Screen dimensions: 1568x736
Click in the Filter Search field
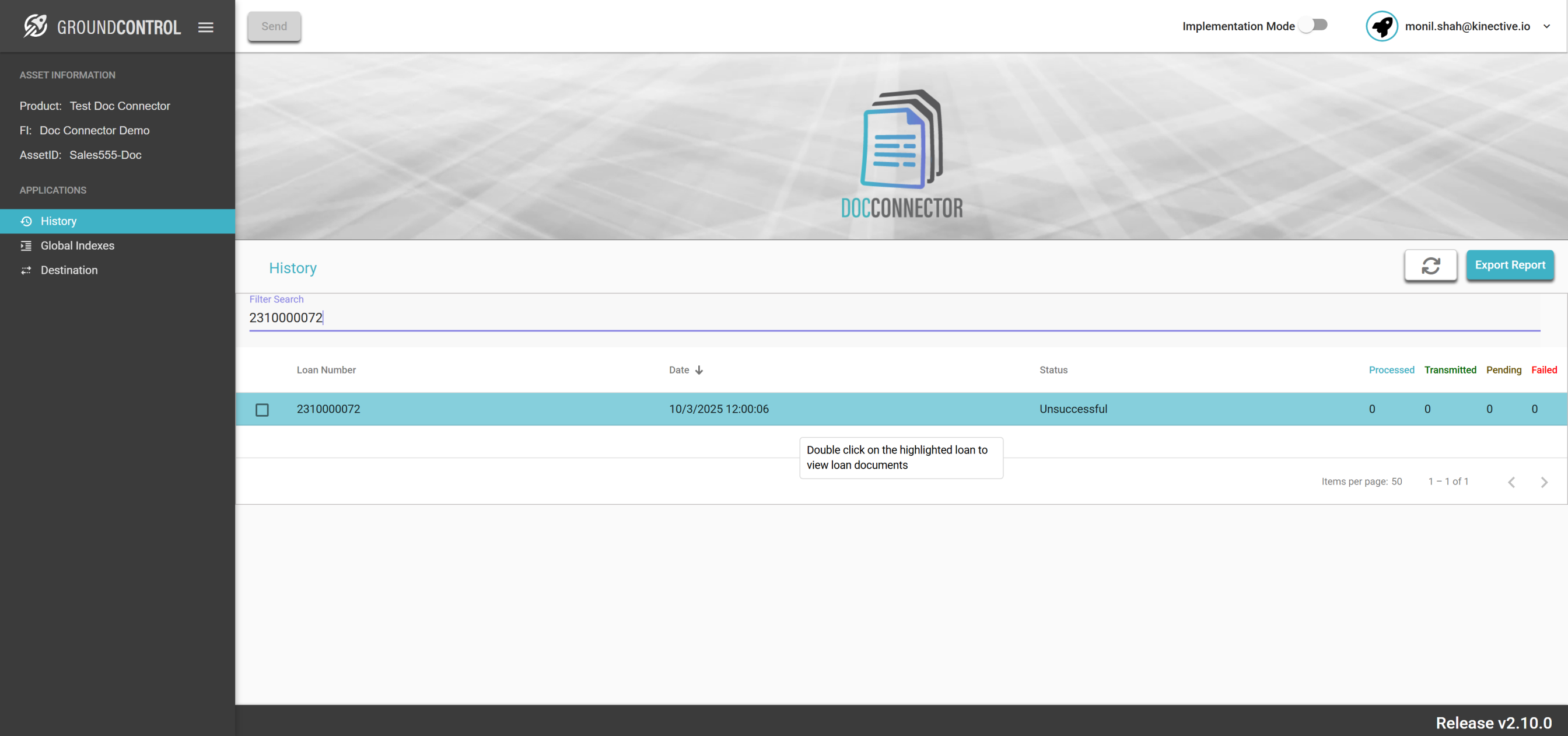pos(894,318)
